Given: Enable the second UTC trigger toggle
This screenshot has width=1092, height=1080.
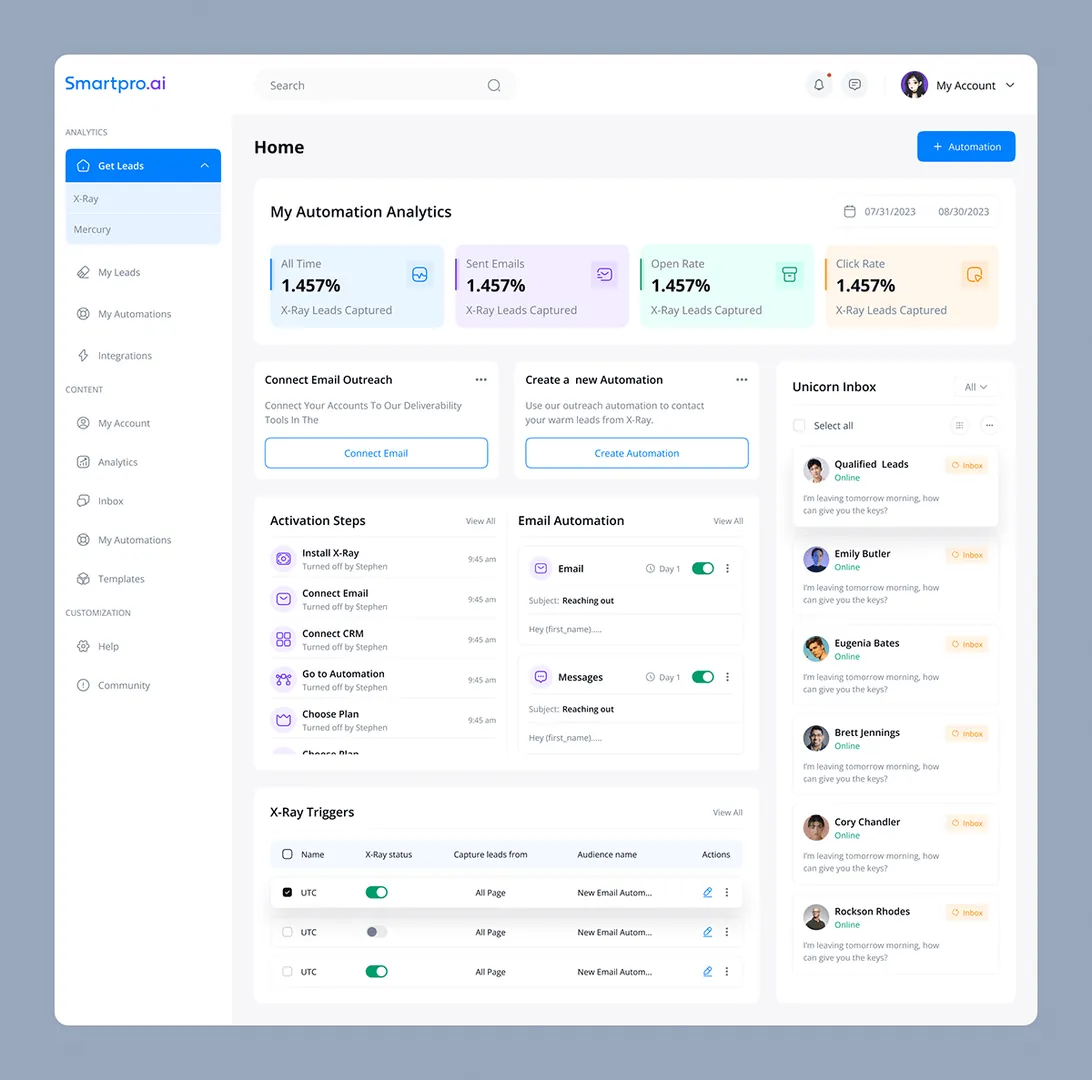Looking at the screenshot, I should tap(377, 931).
